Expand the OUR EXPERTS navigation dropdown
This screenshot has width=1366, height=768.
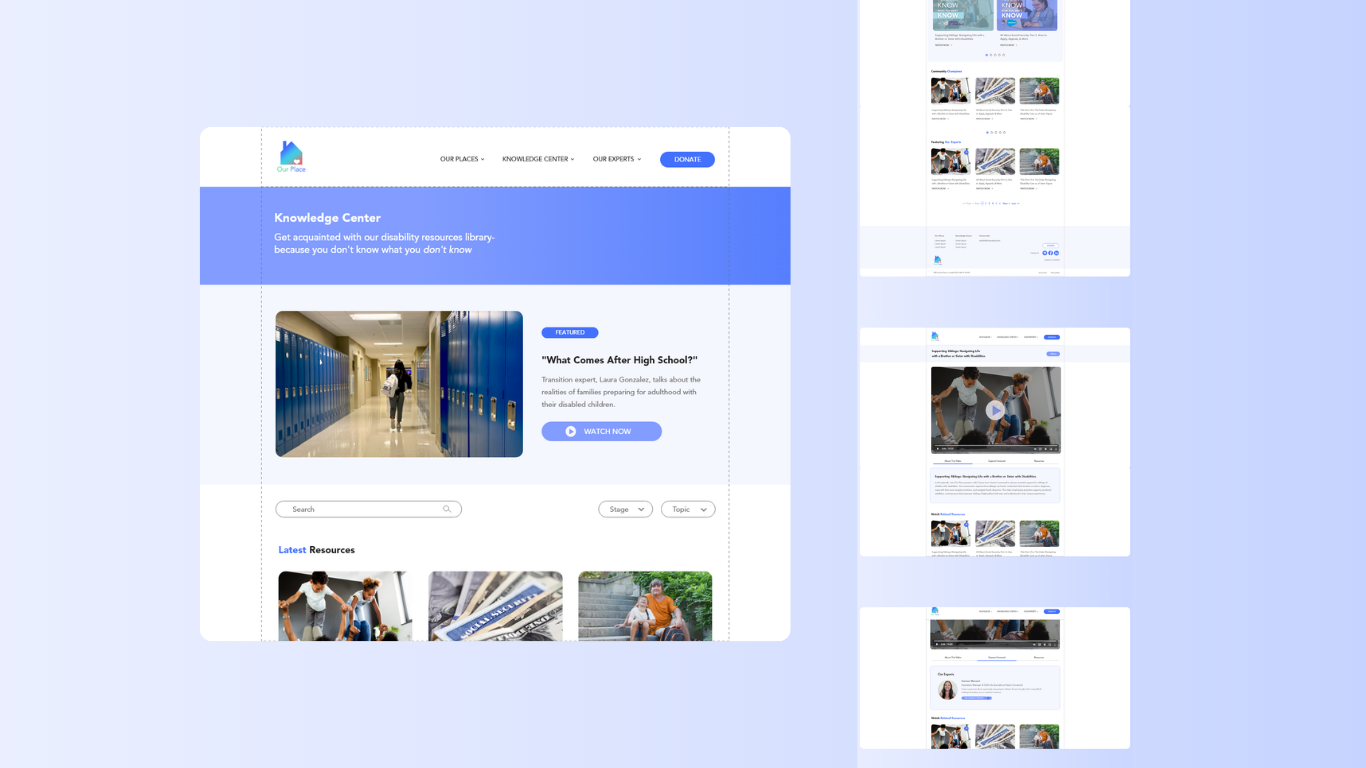point(616,158)
